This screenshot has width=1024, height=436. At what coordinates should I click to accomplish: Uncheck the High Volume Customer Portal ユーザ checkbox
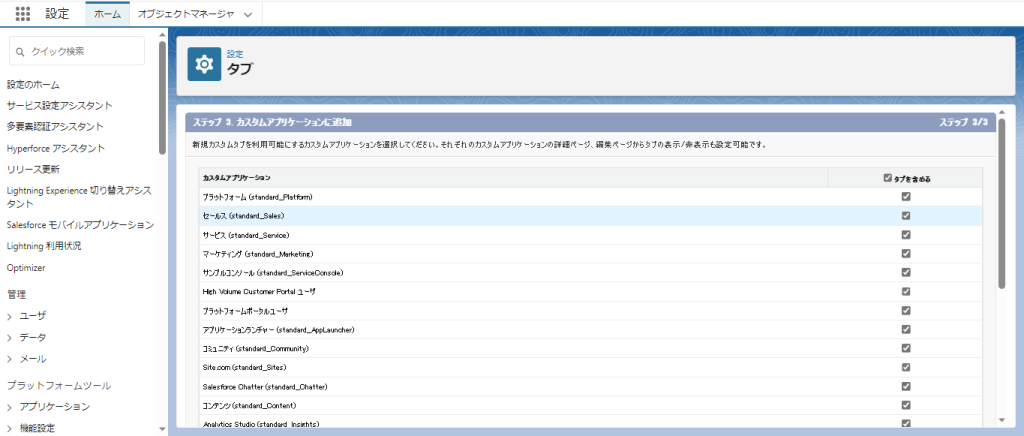click(906, 291)
